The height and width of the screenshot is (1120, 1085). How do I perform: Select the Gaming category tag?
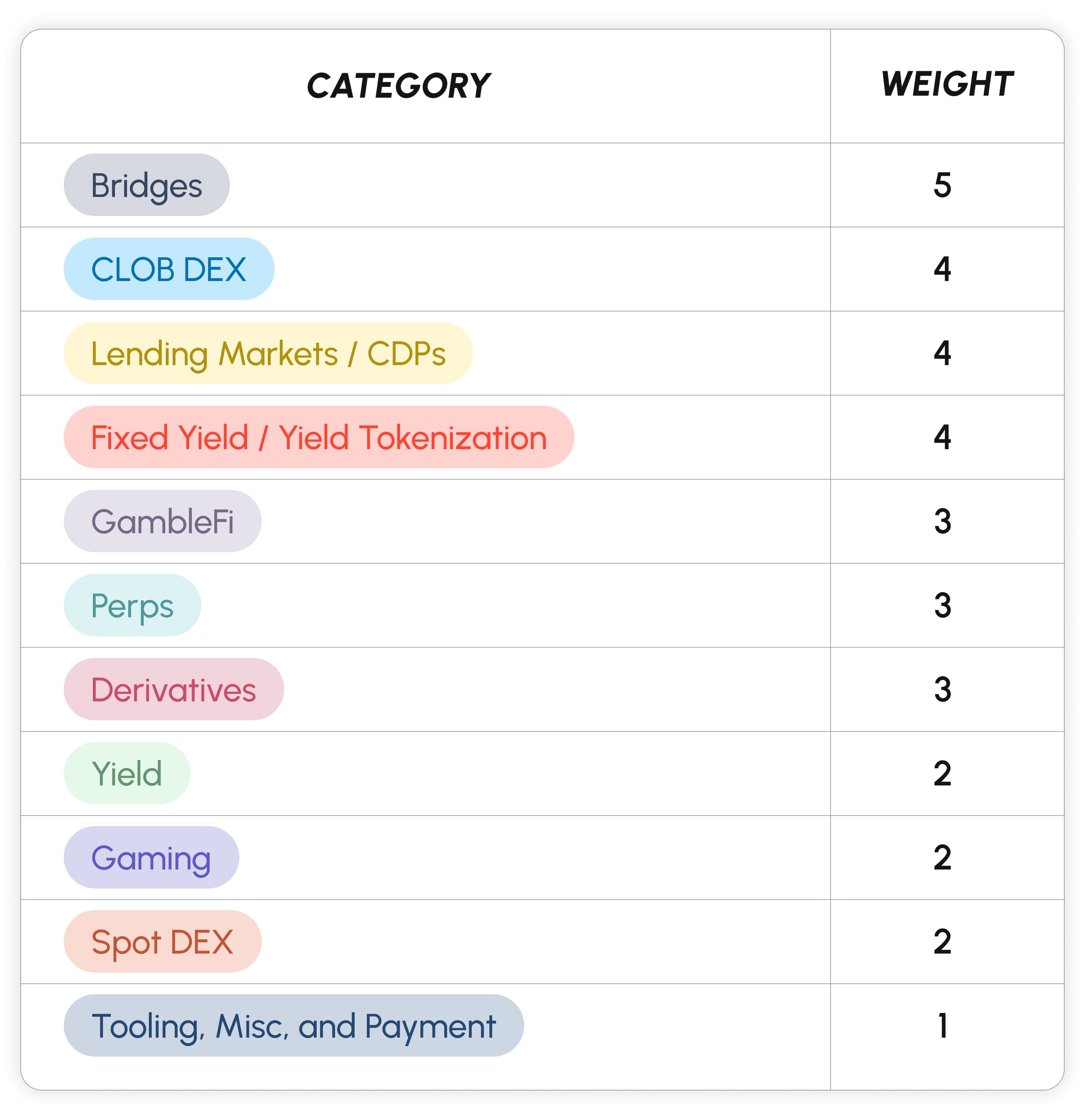(x=151, y=857)
